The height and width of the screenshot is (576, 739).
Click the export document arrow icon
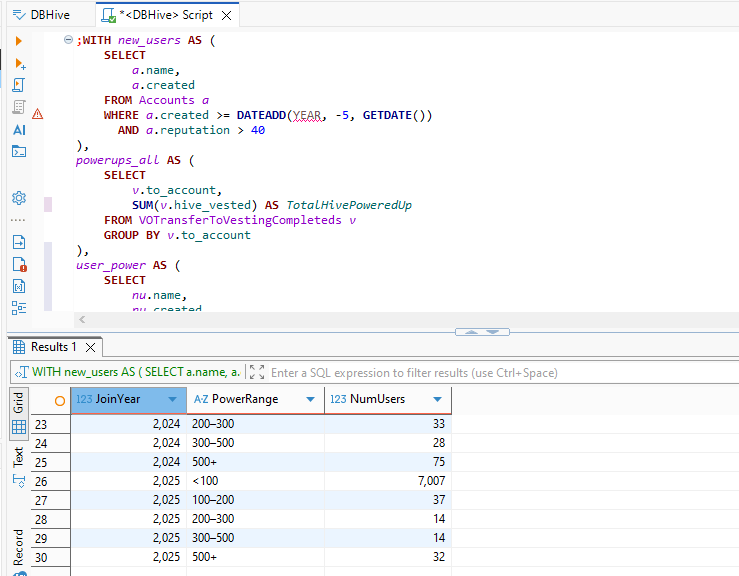click(x=19, y=242)
